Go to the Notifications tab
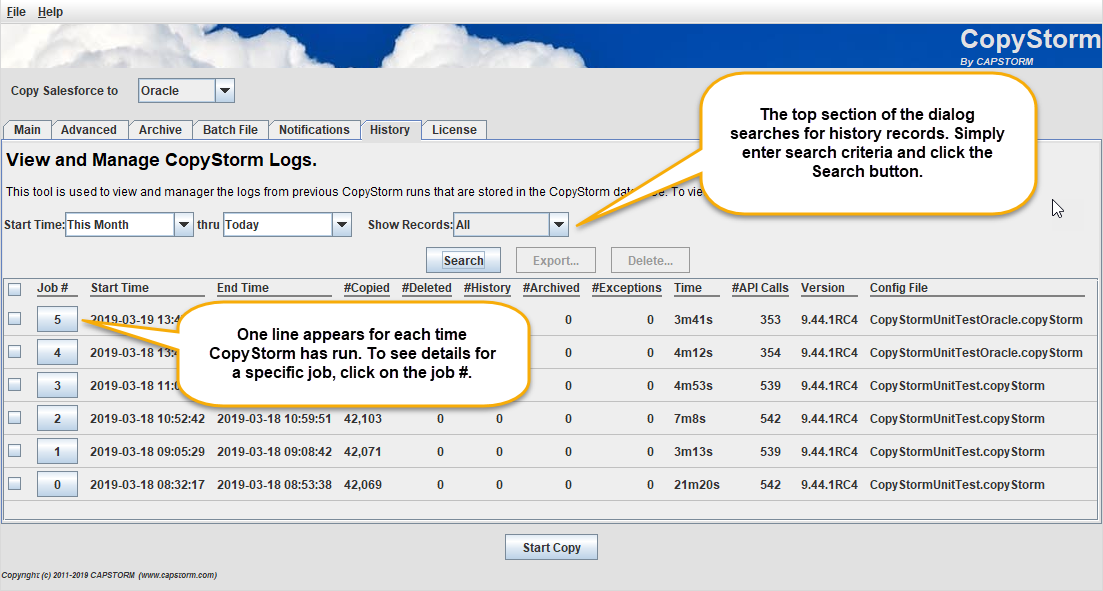This screenshot has width=1103, height=591. pyautogui.click(x=314, y=130)
